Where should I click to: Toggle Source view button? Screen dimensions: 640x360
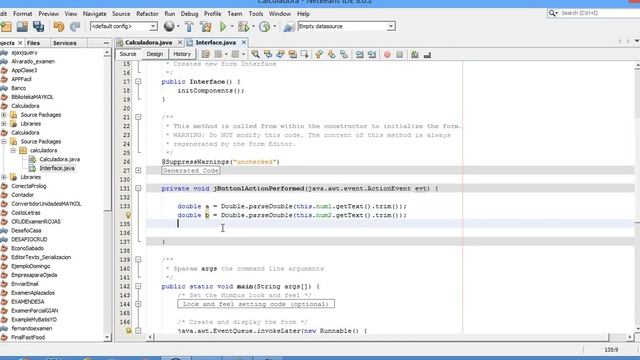click(128, 54)
